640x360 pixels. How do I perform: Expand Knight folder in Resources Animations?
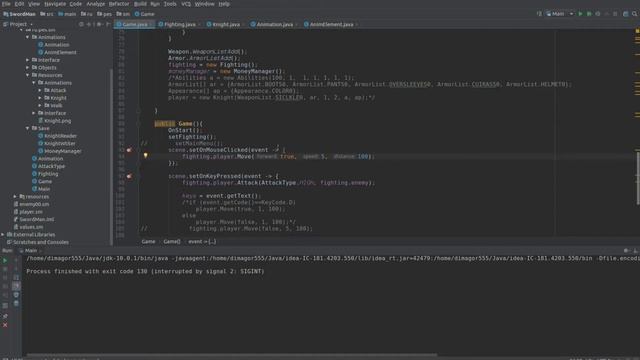[x=40, y=98]
